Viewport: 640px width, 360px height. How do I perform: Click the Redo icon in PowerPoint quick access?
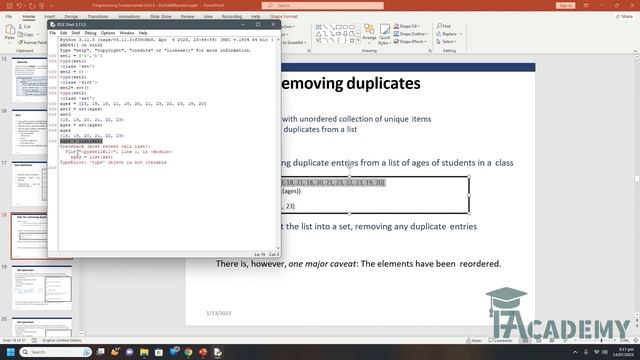click(32, 6)
